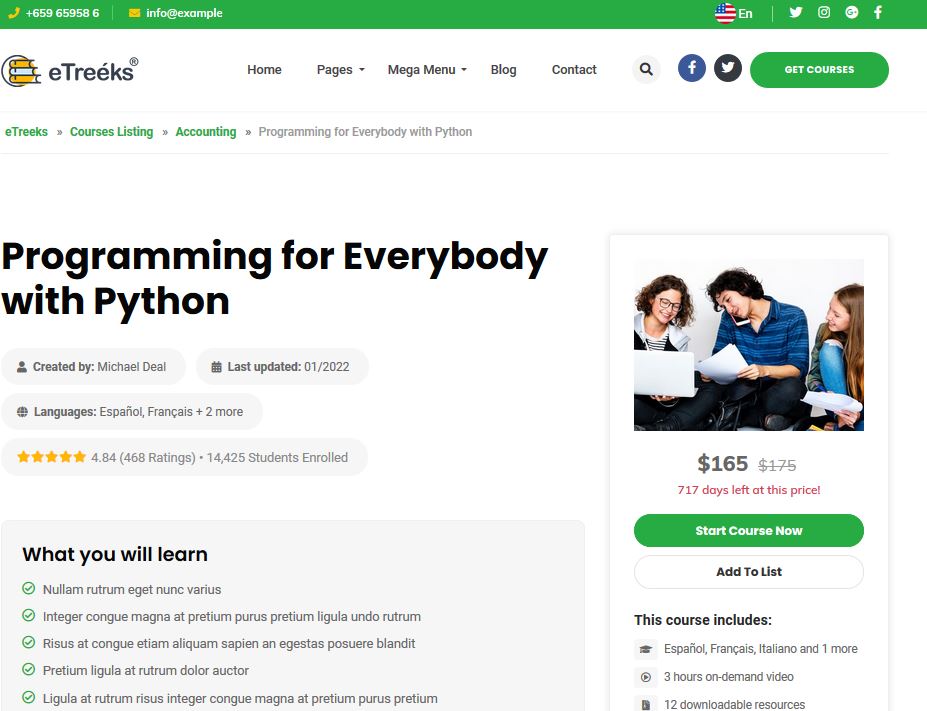Click the GET COURSES button
The image size is (927, 711).
pos(819,70)
